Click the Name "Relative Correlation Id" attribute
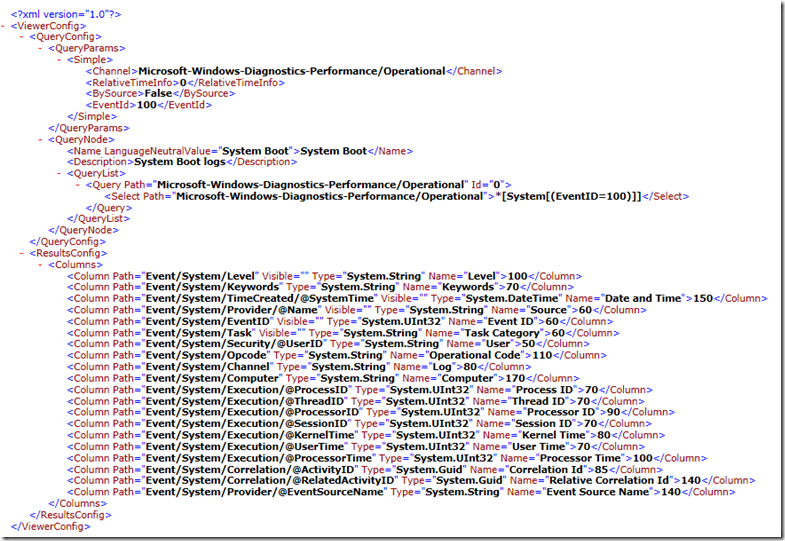 592,480
